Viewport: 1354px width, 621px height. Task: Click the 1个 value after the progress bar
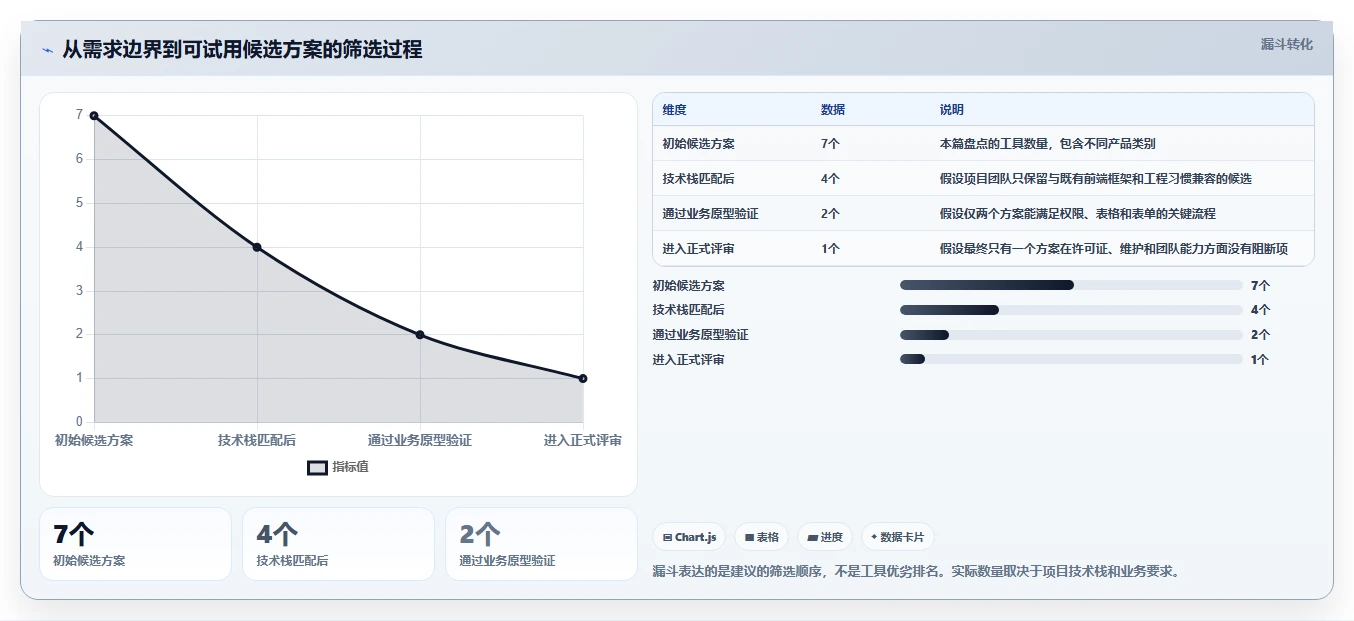pos(1260,360)
